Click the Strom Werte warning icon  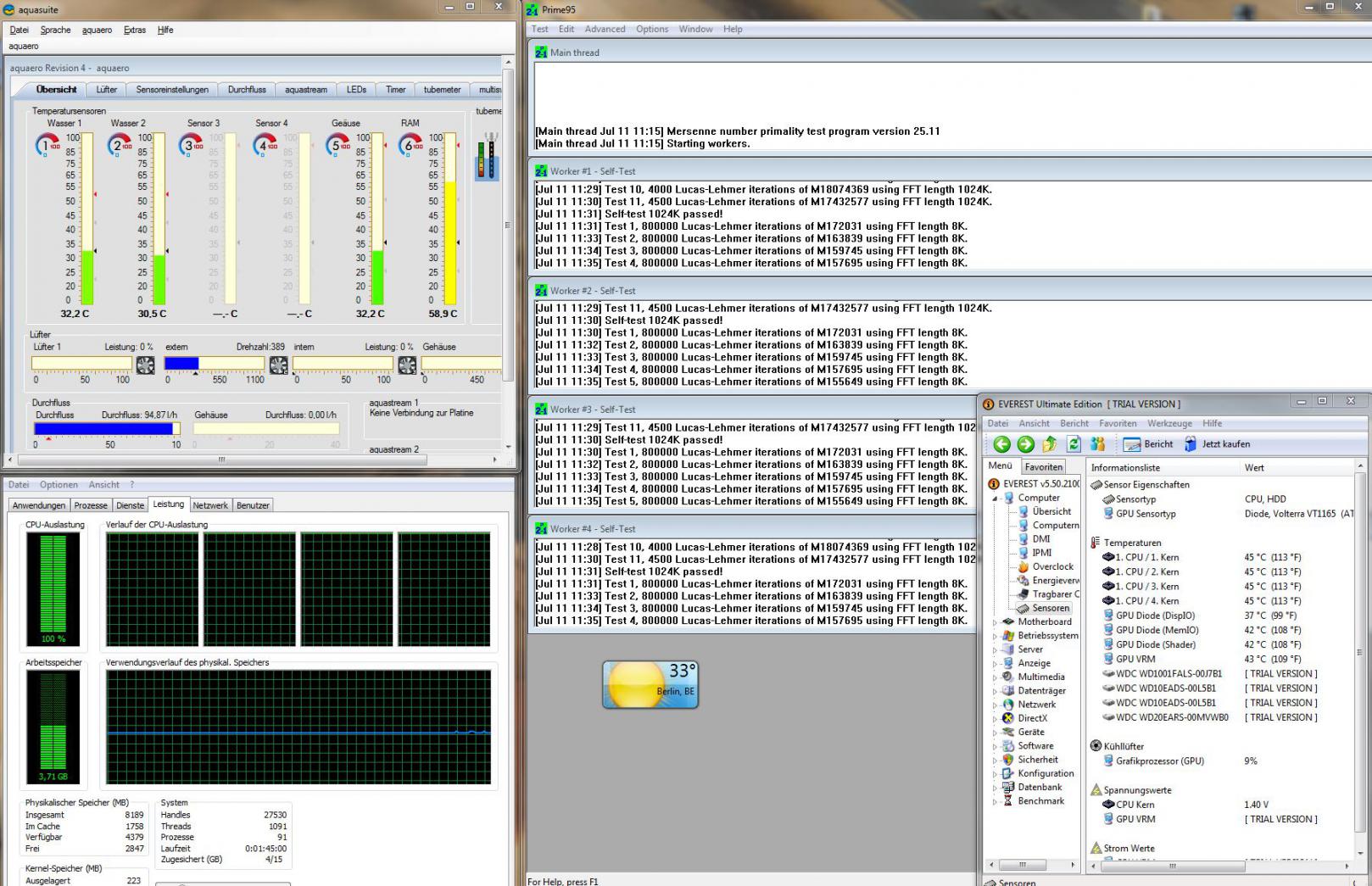pyautogui.click(x=1096, y=848)
